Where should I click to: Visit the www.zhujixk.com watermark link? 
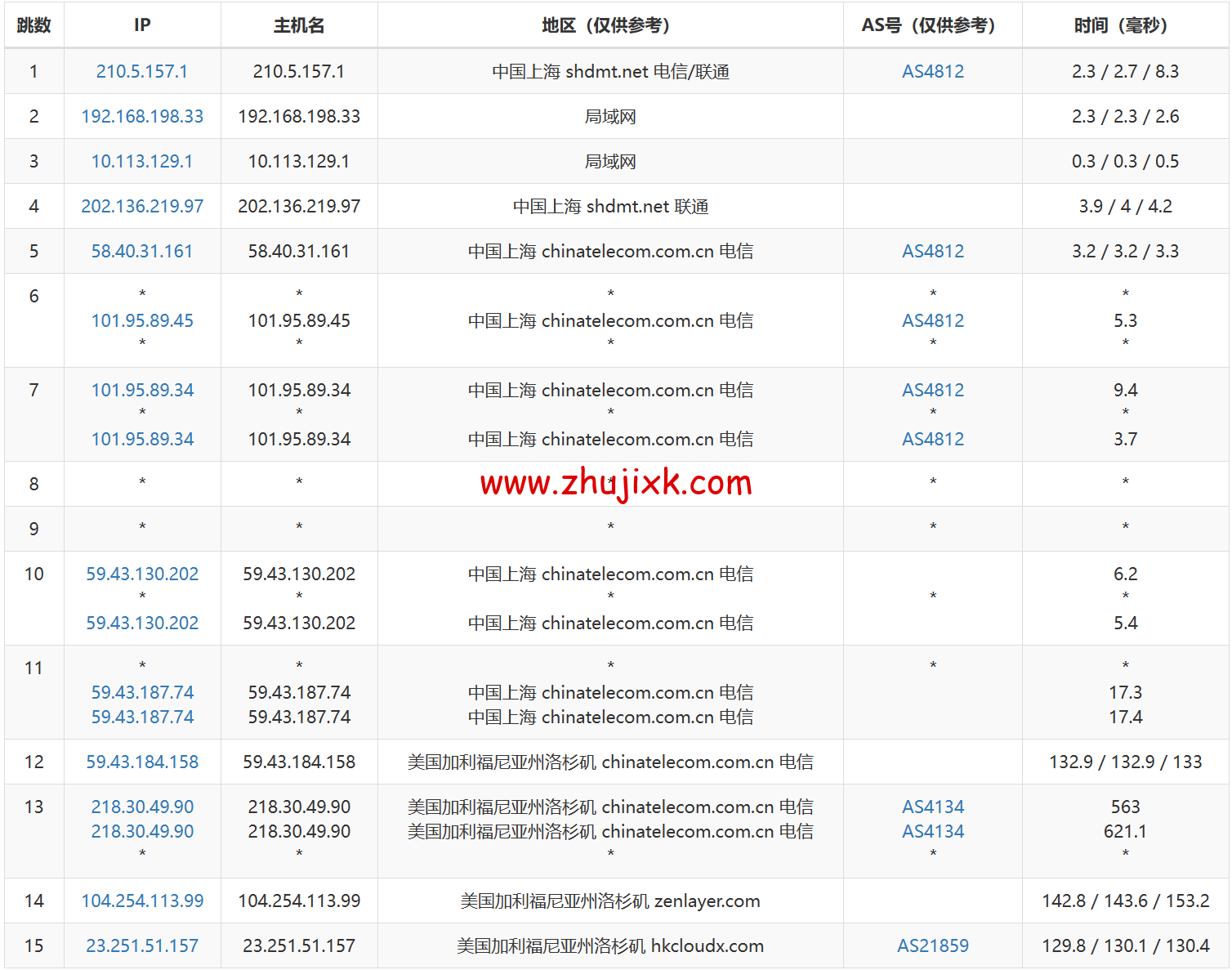point(614,484)
